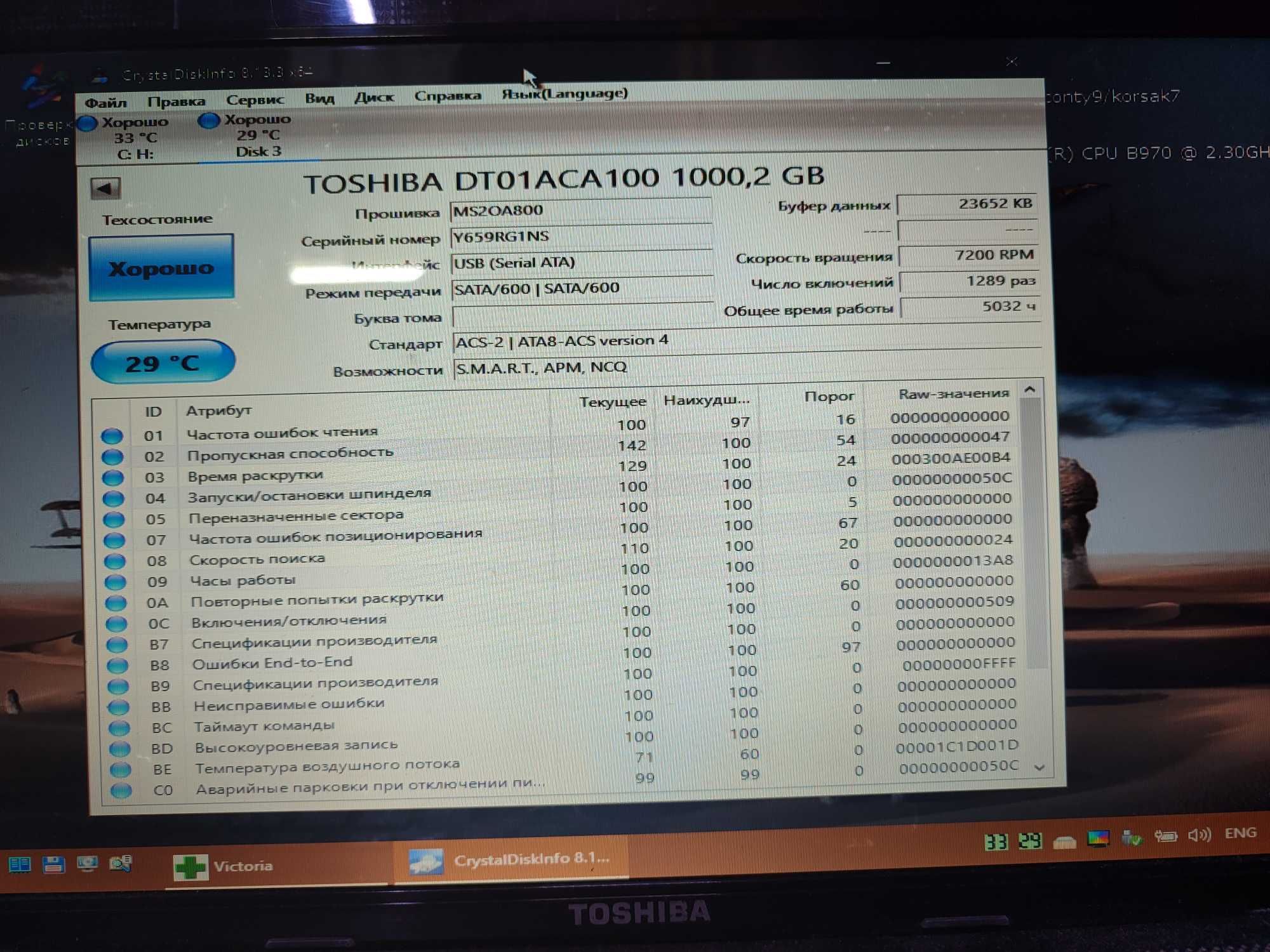Click status circle of attribute 04
This screenshot has width=1270, height=952.
coord(114,499)
